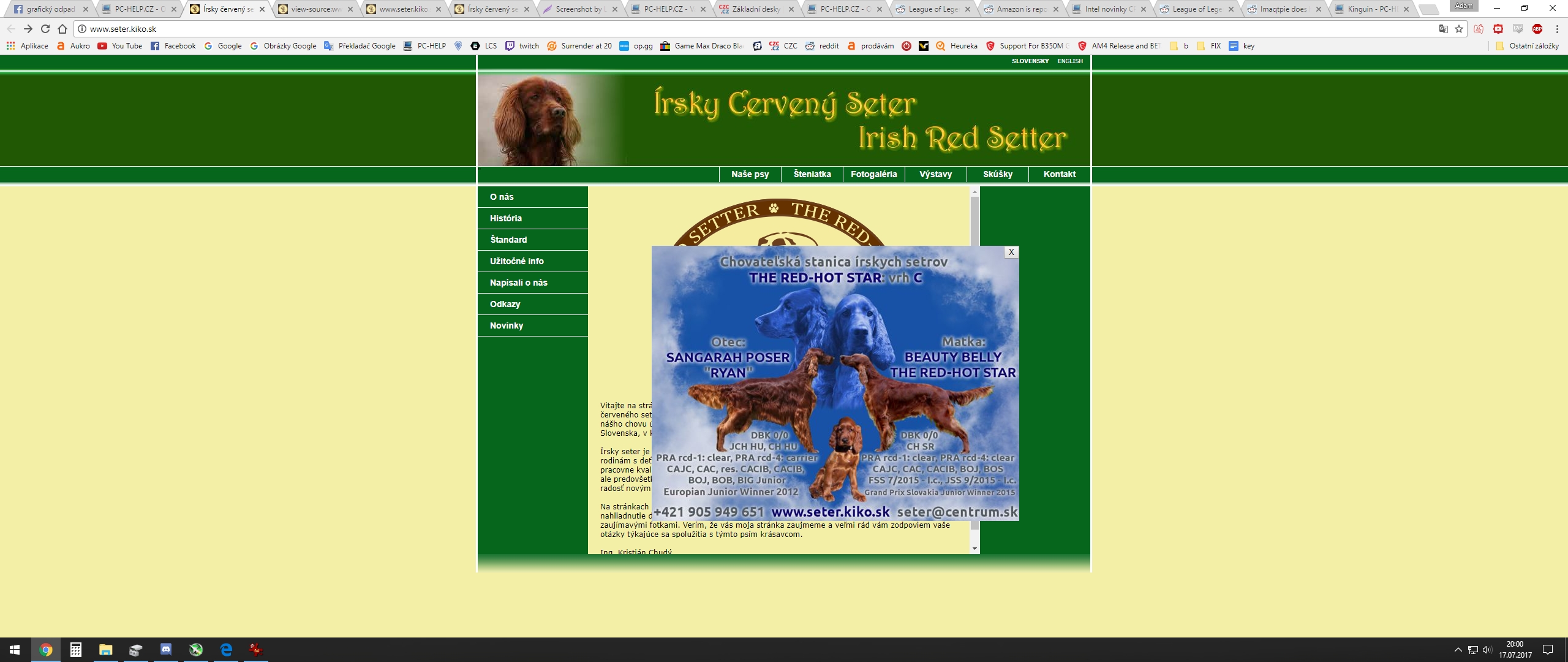Viewport: 1568px width, 662px height.
Task: Switch site language to ENGLISH
Action: click(1070, 61)
